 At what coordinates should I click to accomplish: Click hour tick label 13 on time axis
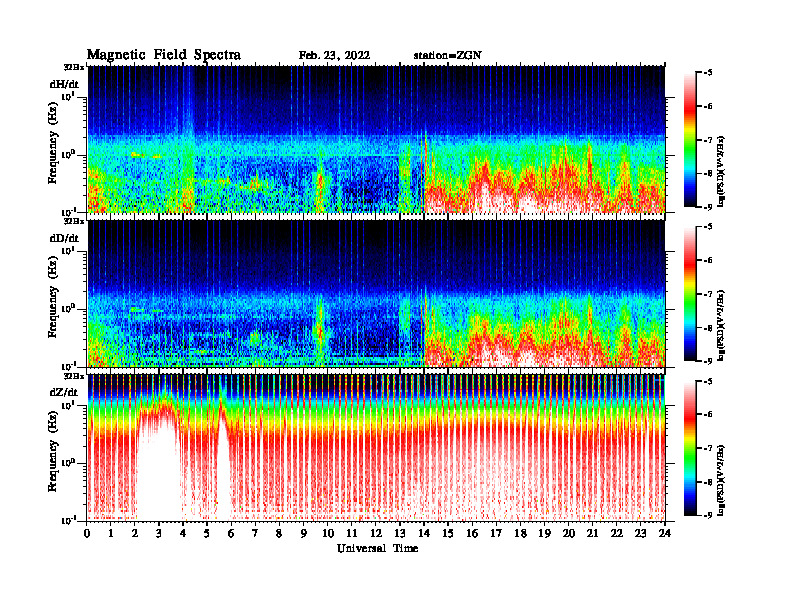pos(400,534)
